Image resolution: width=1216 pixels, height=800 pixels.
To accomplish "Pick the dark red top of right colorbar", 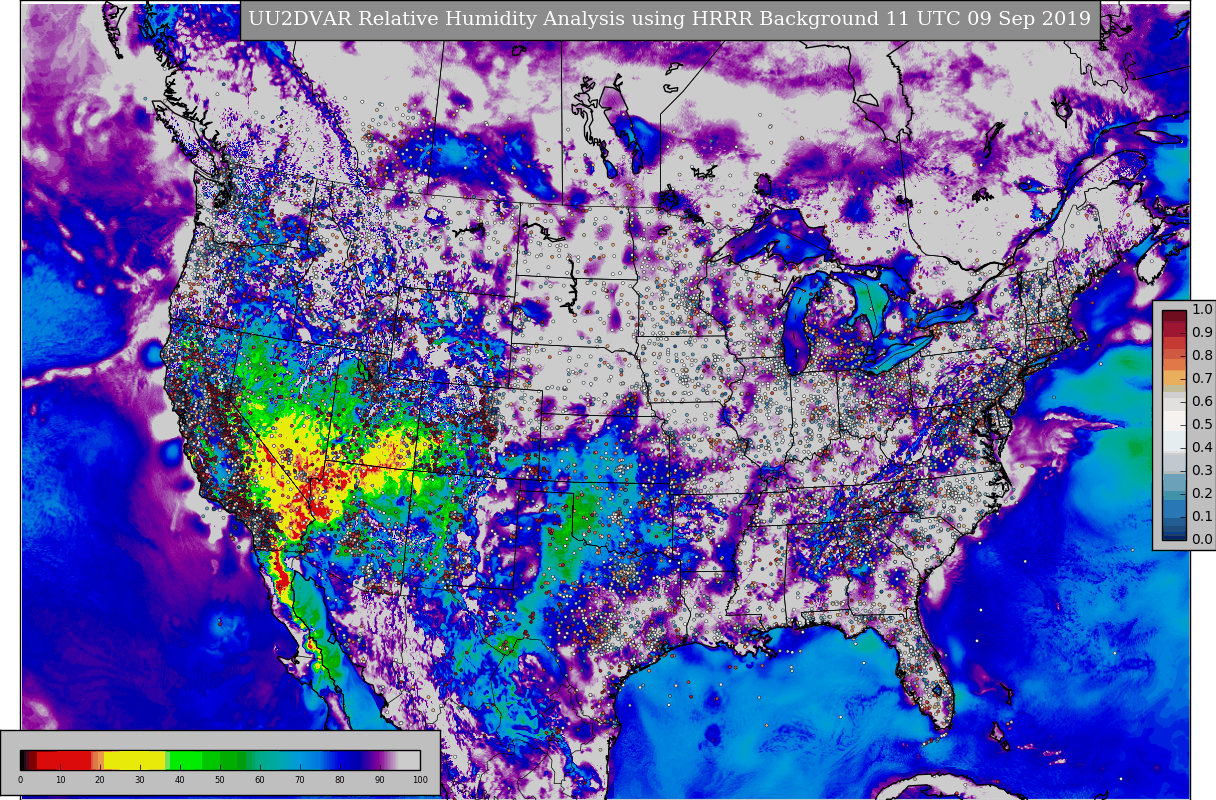I will point(1174,318).
